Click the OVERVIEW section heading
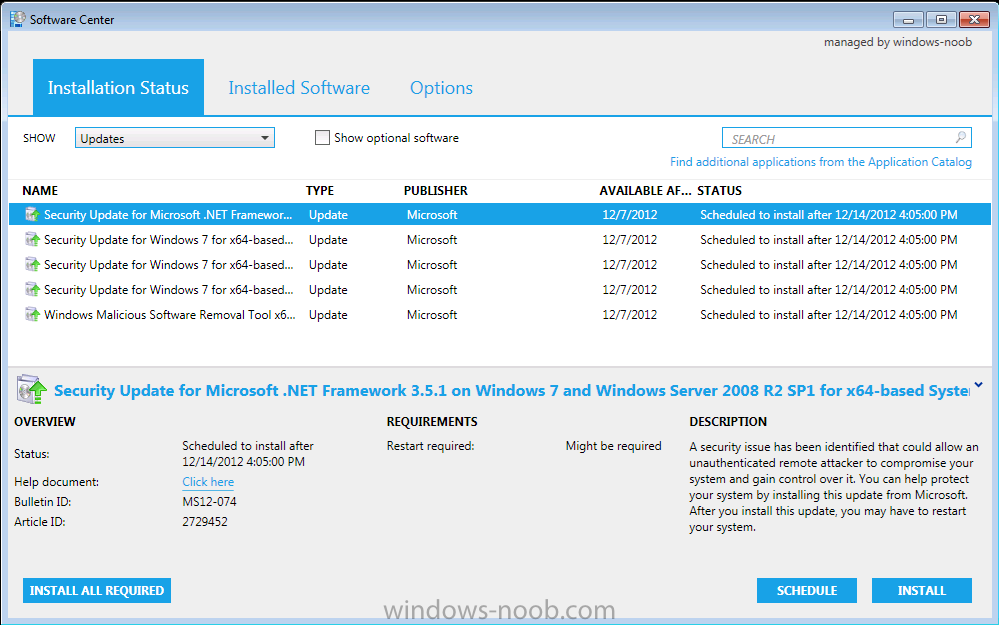 pos(45,422)
